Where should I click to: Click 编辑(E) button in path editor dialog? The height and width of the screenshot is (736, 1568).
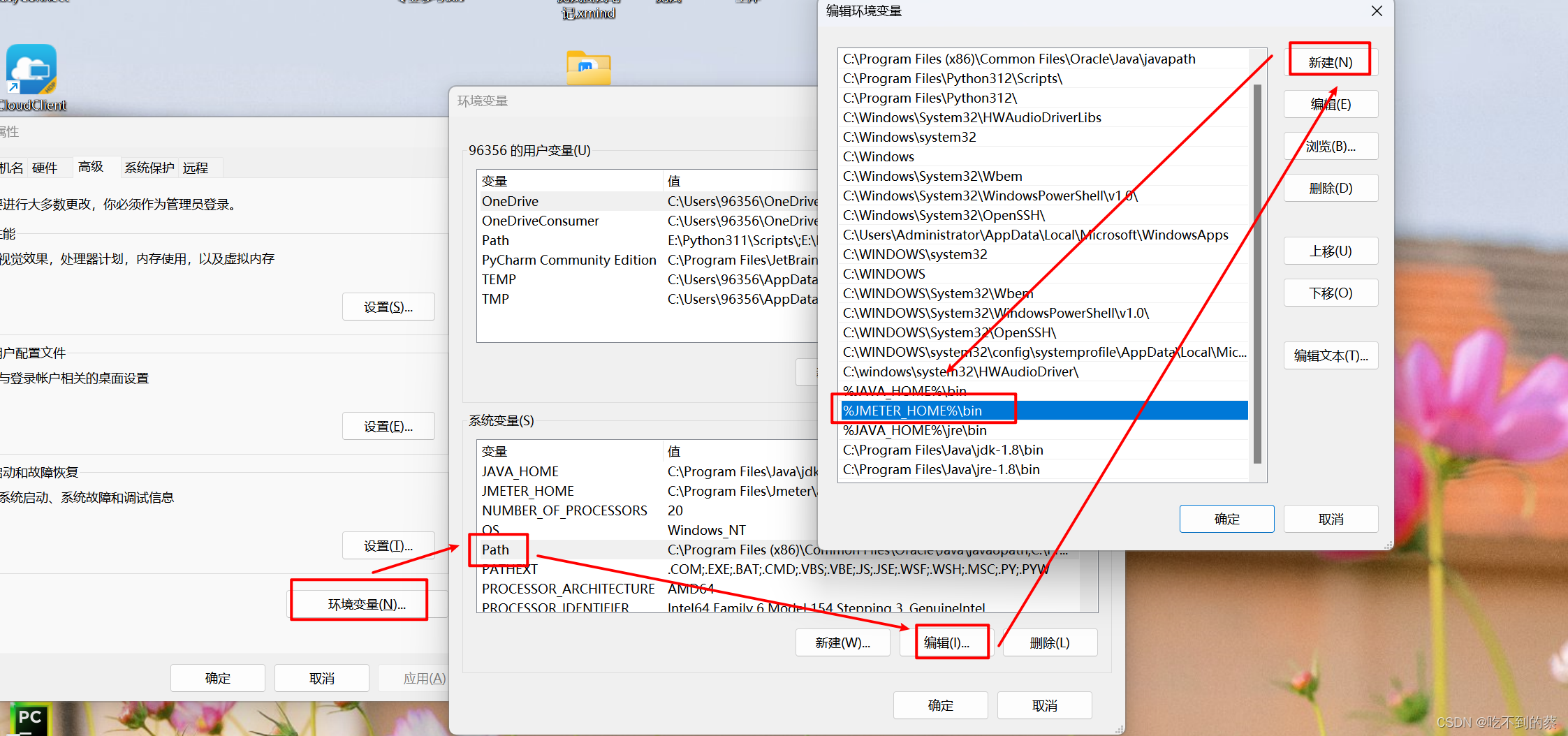1331,104
